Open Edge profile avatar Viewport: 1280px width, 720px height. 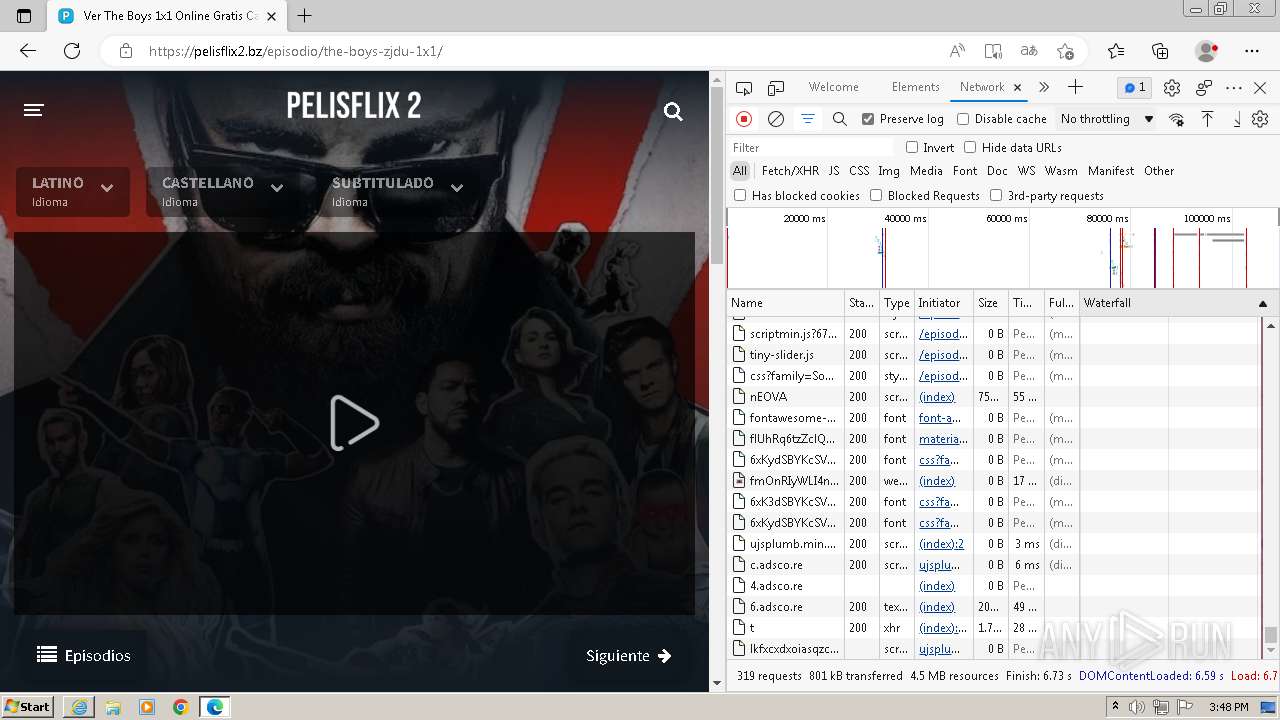click(x=1207, y=51)
